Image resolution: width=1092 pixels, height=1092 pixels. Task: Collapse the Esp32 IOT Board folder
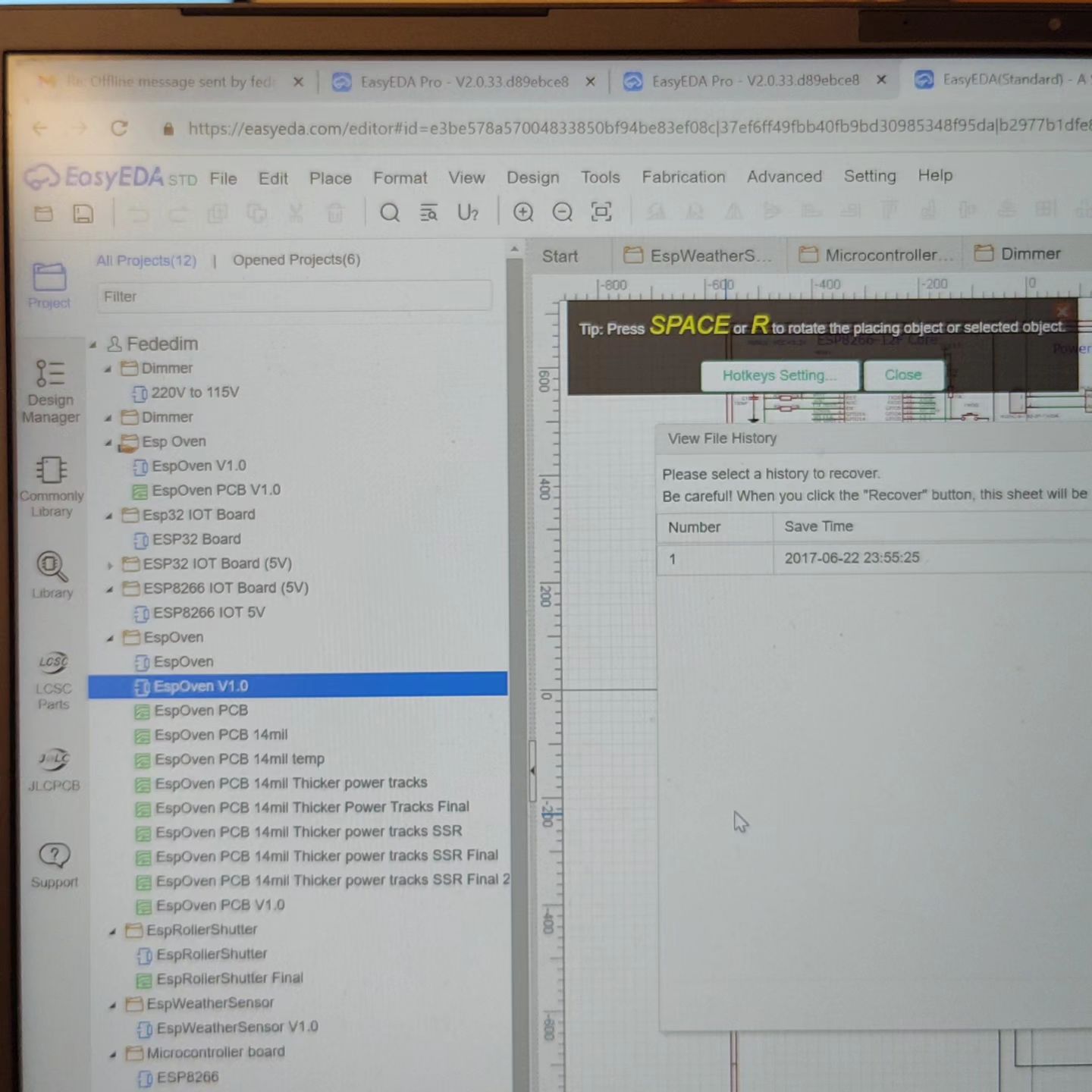109,516
